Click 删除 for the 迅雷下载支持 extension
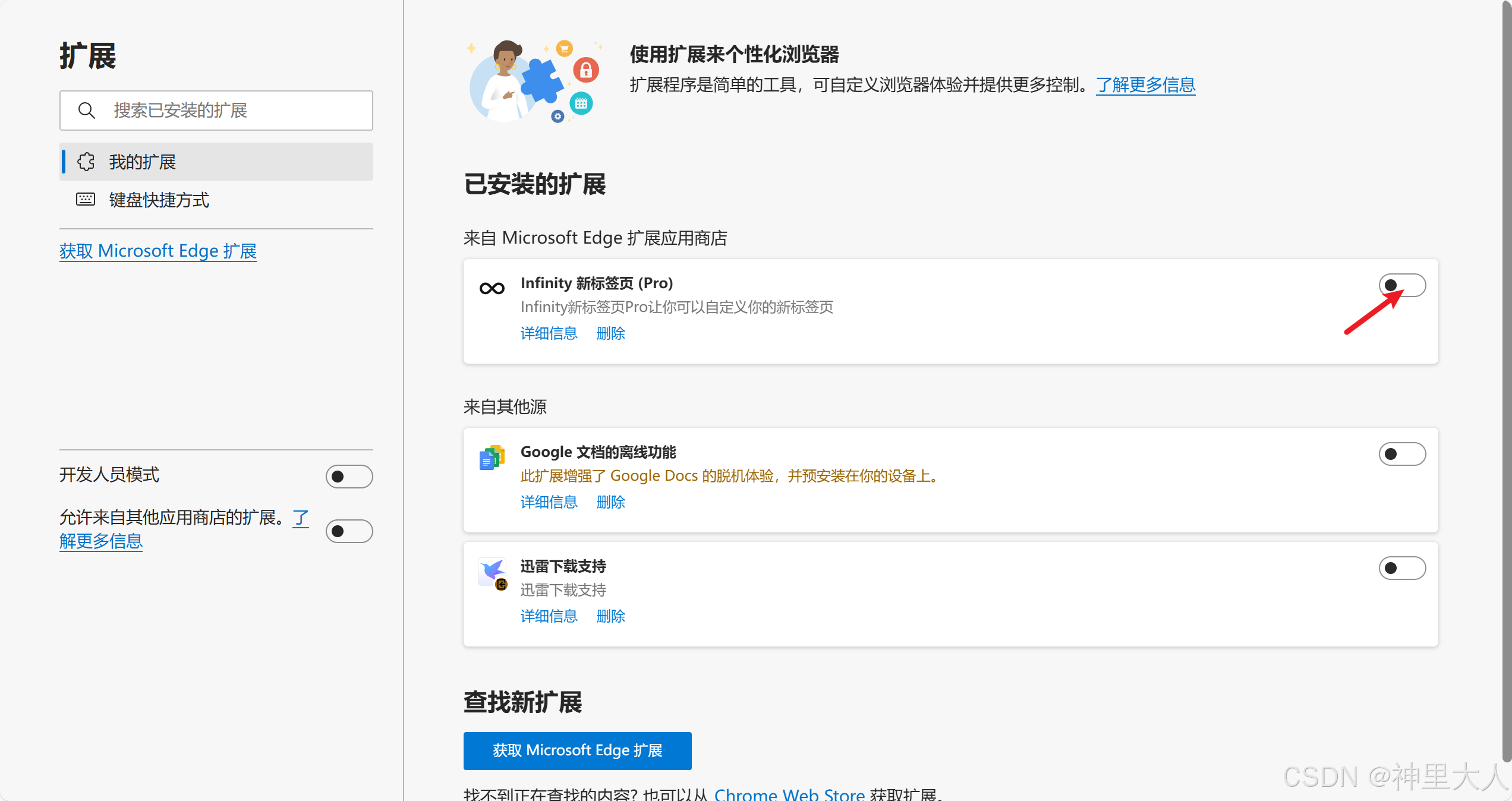Screen dimensions: 1512x801 click(x=610, y=616)
